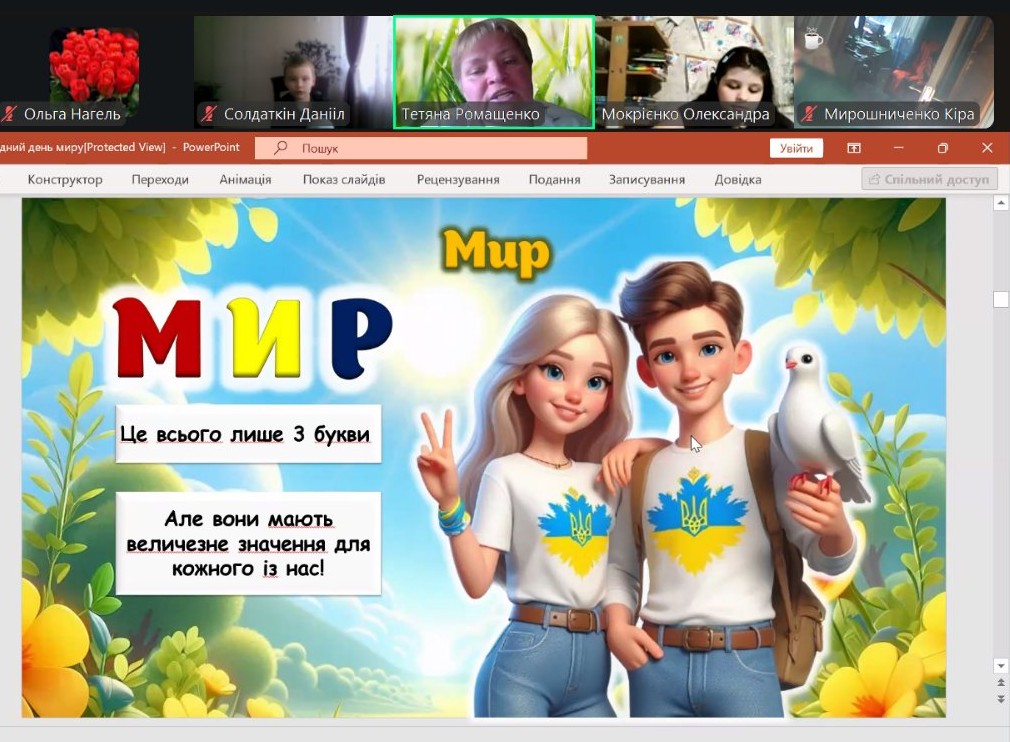
Task: Select Тетяна Ромащенко's video thumbnail
Action: click(494, 70)
